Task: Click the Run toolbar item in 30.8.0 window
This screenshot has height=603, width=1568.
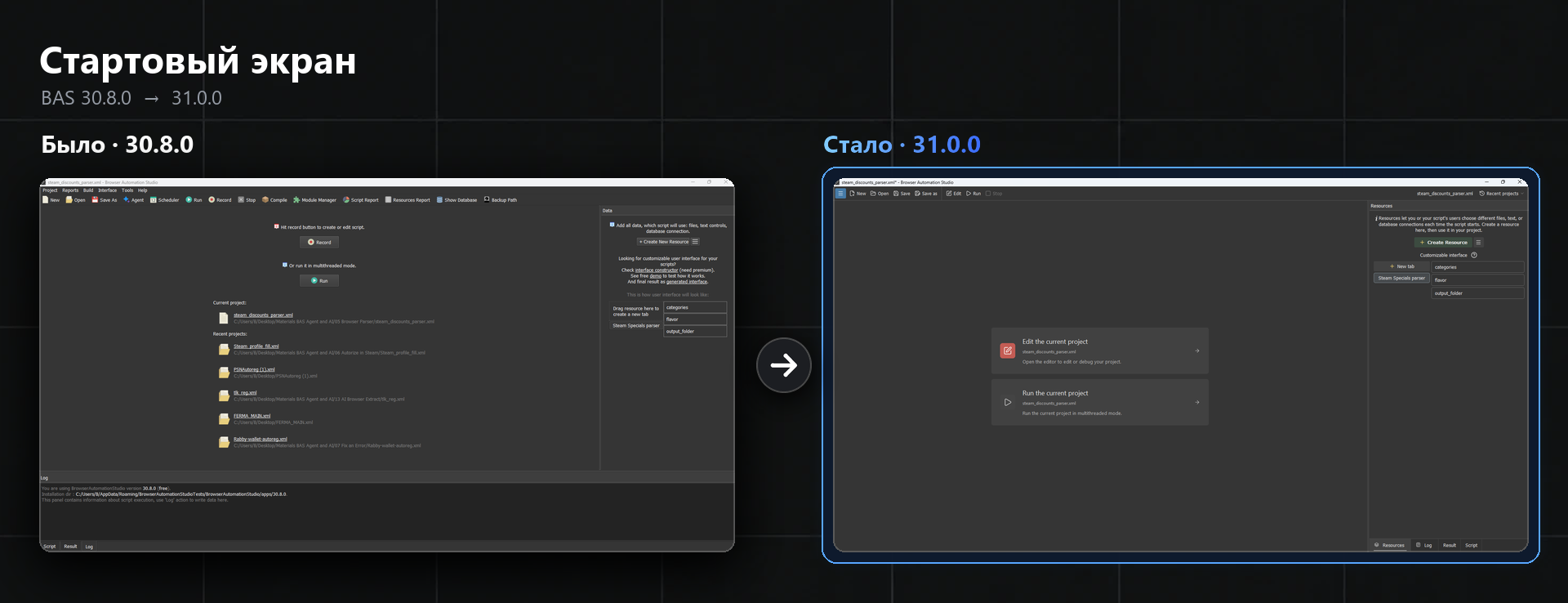Action: pyautogui.click(x=194, y=199)
